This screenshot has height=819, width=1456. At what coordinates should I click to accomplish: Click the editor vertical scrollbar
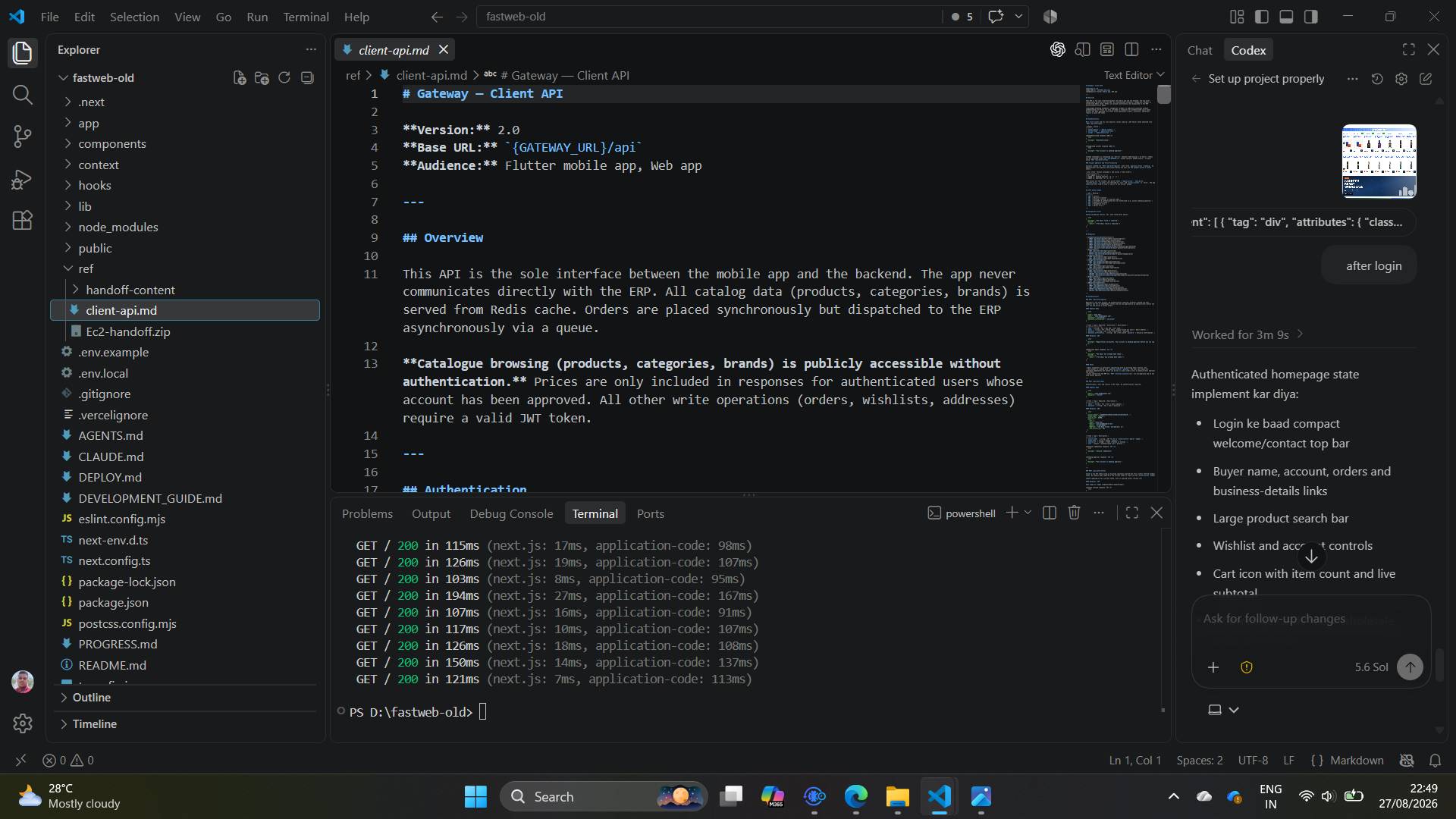1164,288
